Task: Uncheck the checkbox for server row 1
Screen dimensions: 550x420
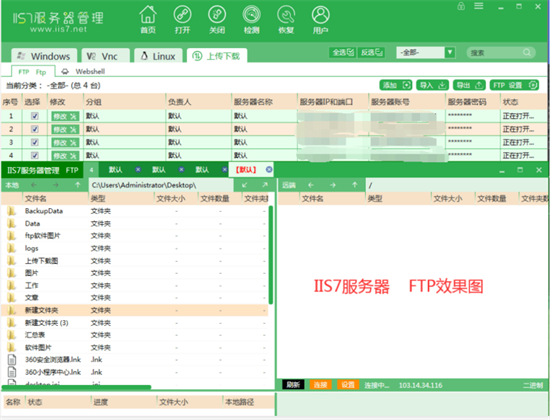Action: click(x=35, y=116)
